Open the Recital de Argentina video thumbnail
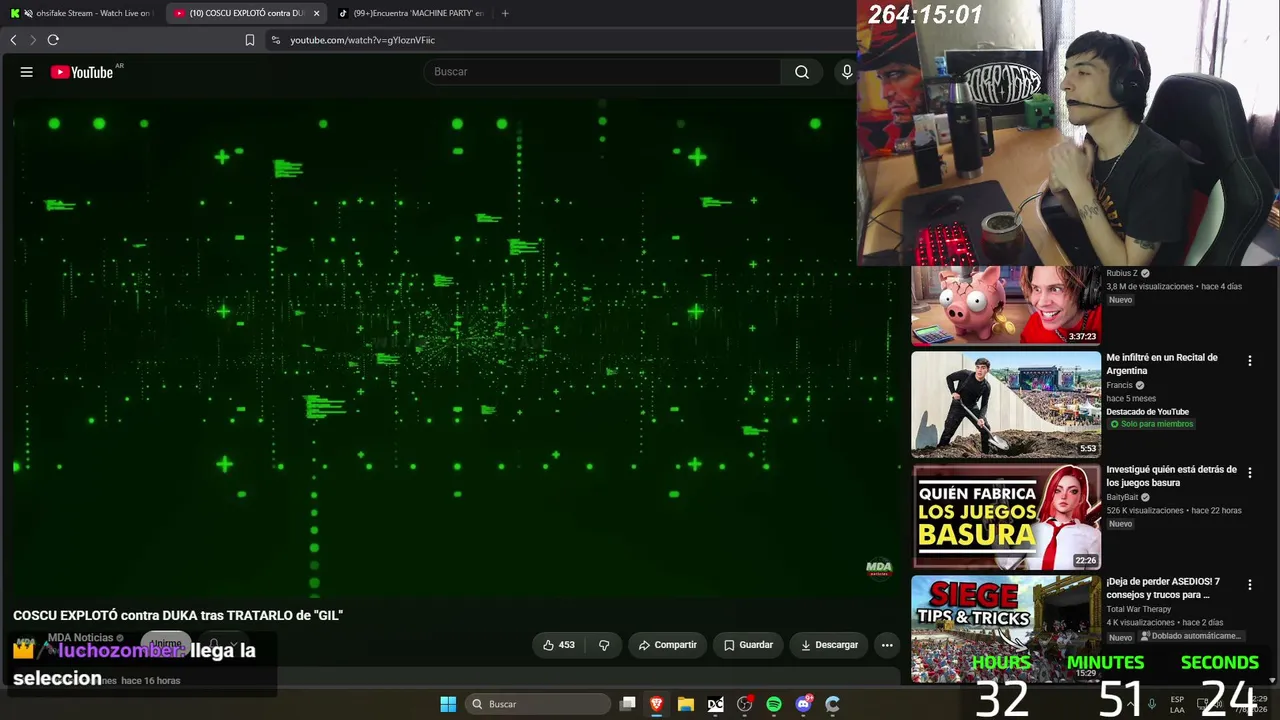Viewport: 1280px width, 720px height. click(1006, 404)
